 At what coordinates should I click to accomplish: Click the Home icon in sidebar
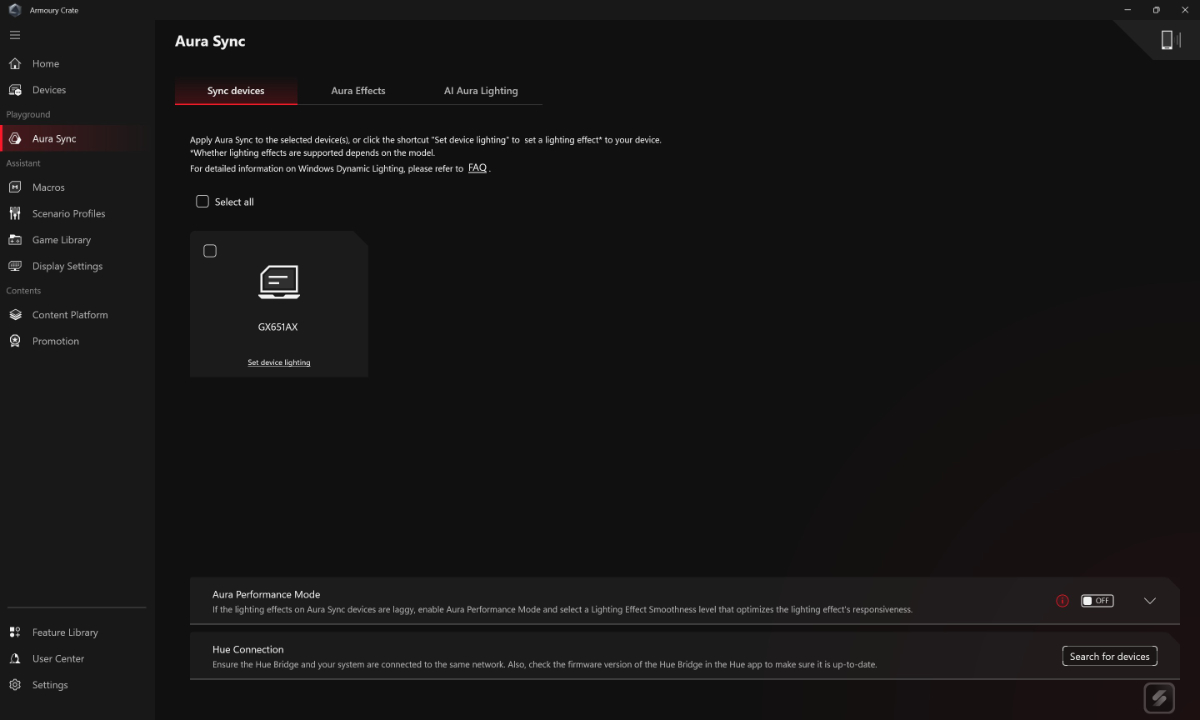tap(15, 64)
